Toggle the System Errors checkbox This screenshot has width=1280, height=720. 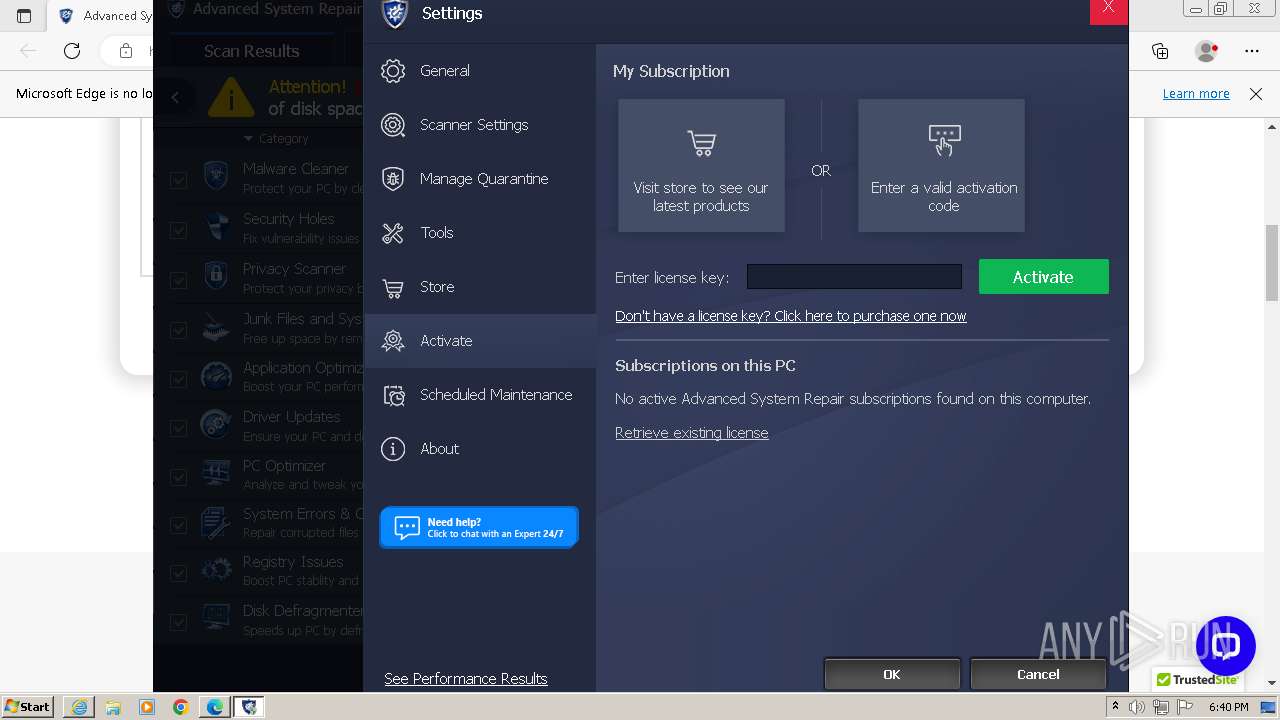coord(178,525)
